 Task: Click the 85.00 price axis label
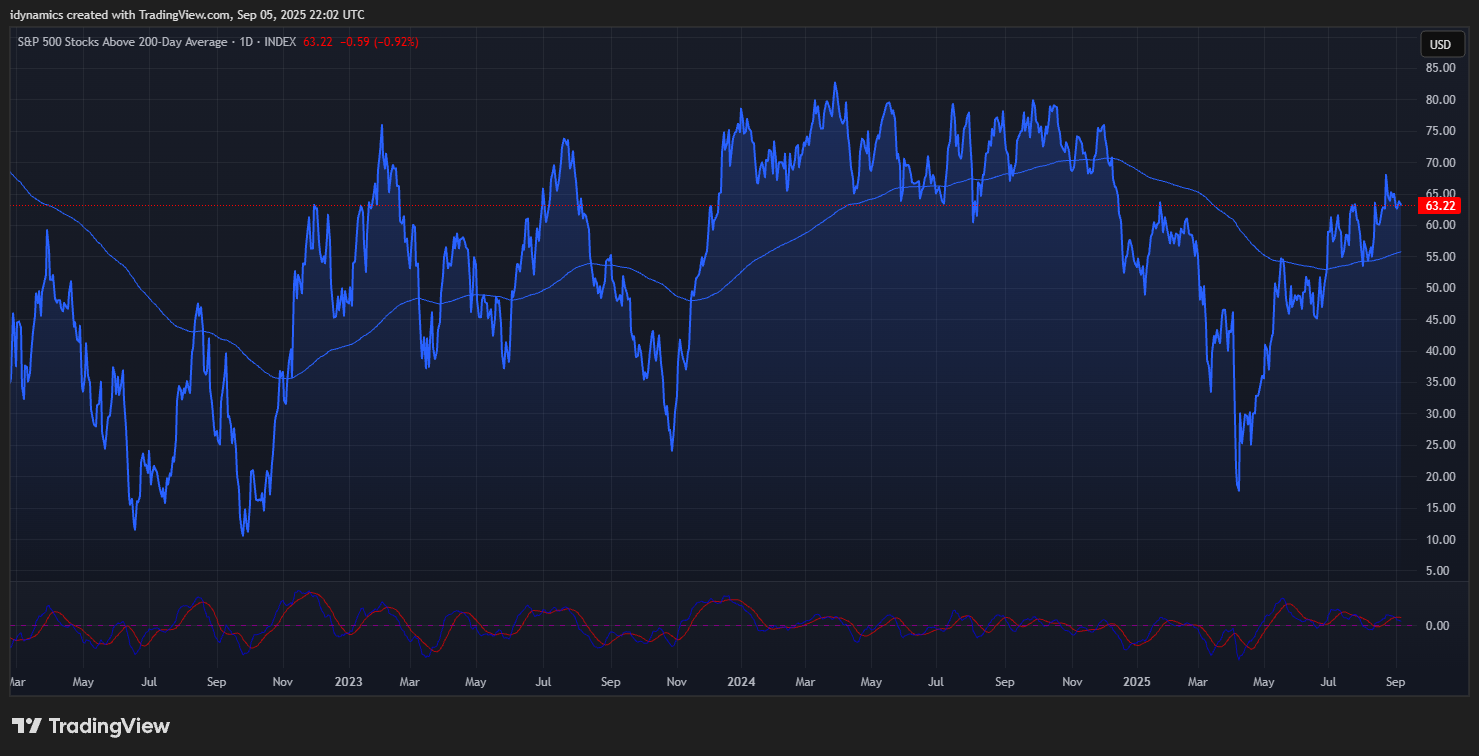click(x=1440, y=68)
